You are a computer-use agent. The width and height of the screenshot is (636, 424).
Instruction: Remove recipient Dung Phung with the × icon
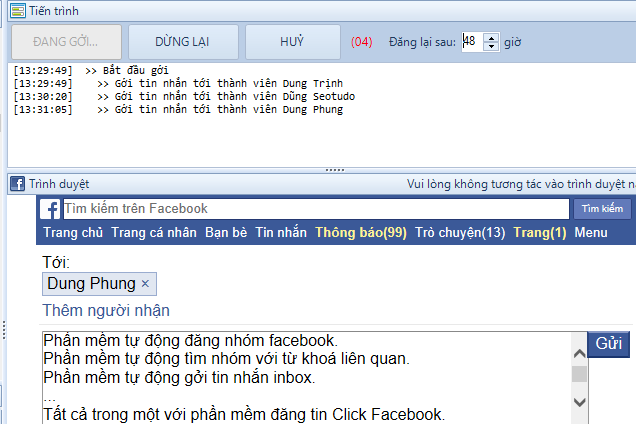tap(145, 284)
